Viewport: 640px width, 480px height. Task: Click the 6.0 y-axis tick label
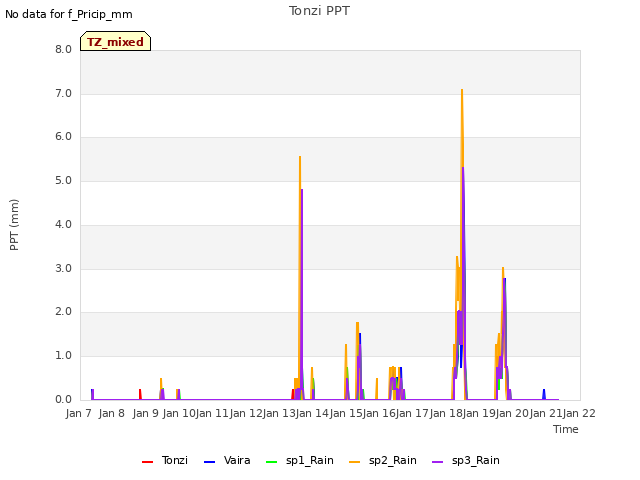63,137
